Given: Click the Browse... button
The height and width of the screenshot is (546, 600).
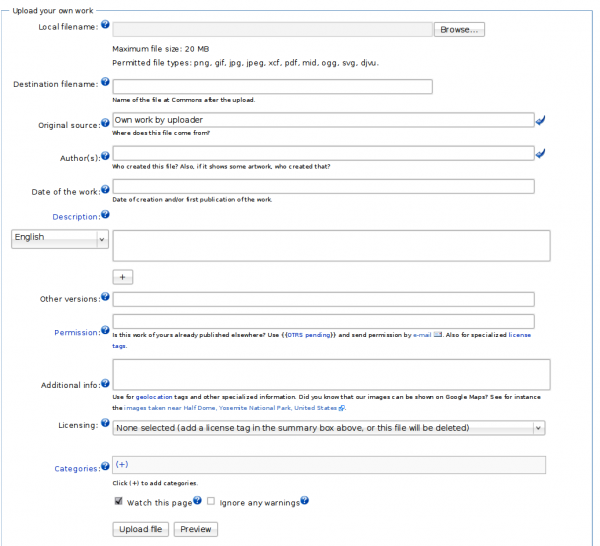Looking at the screenshot, I should tap(459, 29).
